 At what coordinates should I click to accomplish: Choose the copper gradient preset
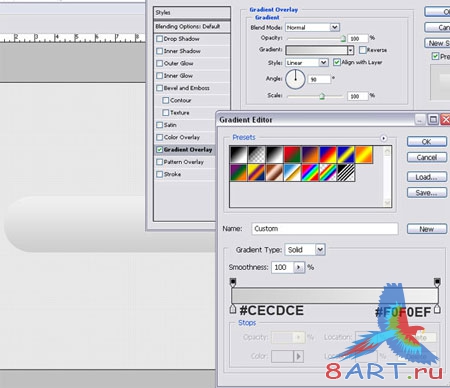tap(274, 173)
